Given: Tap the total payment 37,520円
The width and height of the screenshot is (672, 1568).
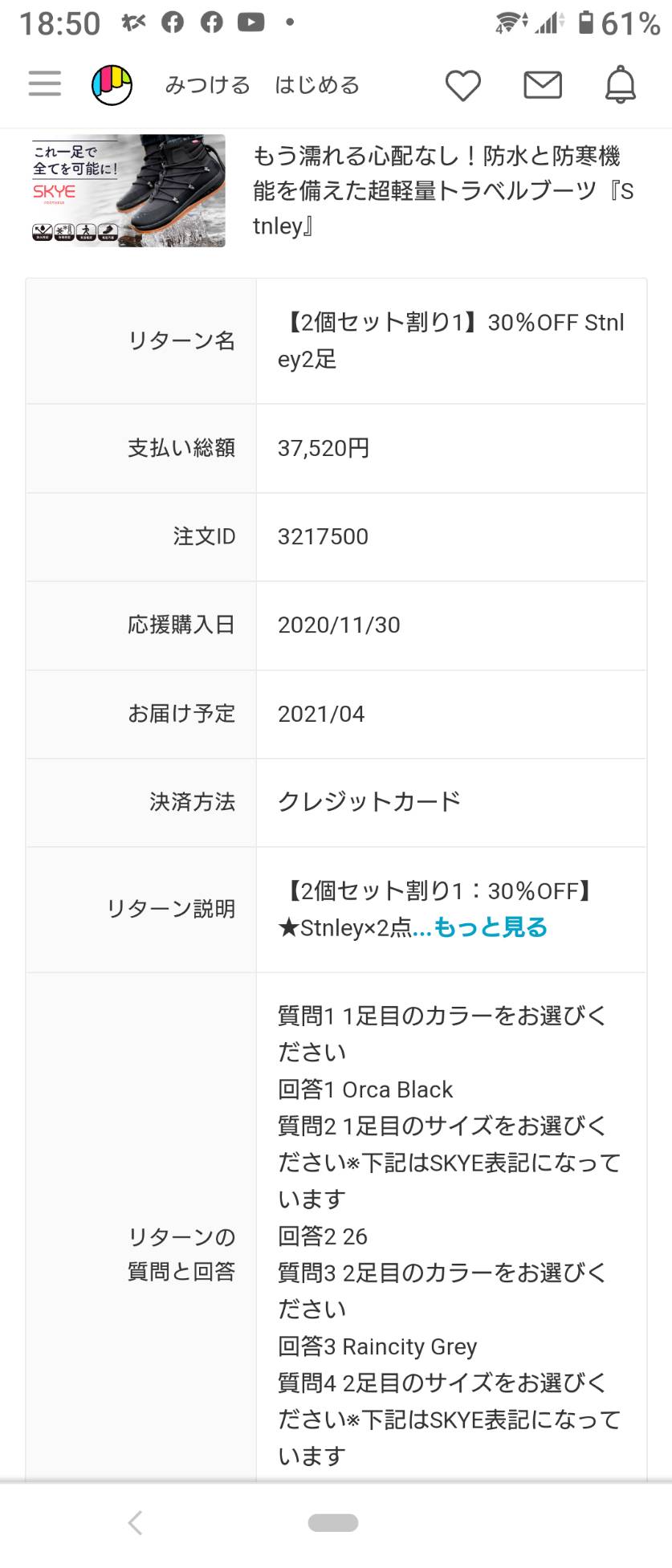Looking at the screenshot, I should [x=324, y=448].
